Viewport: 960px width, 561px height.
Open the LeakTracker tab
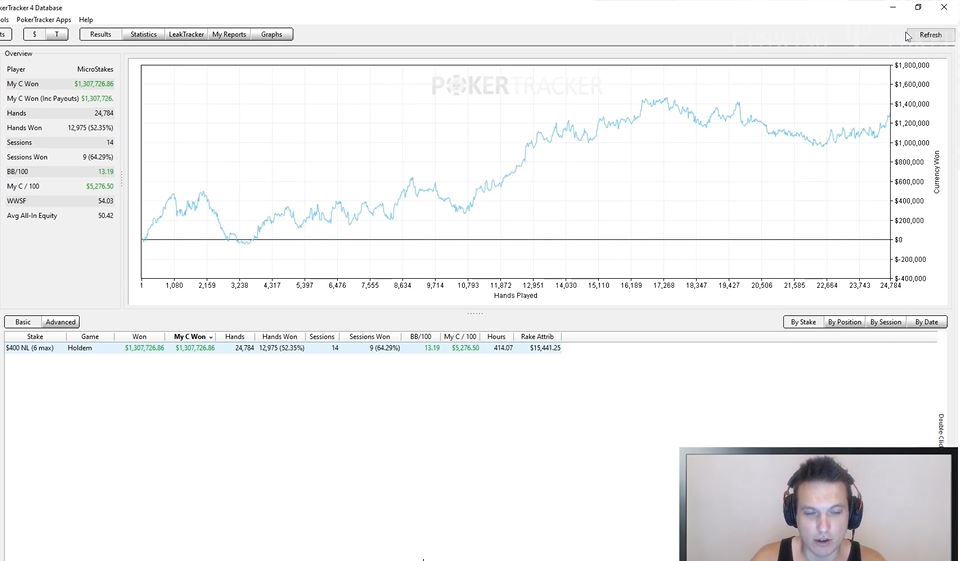(186, 34)
